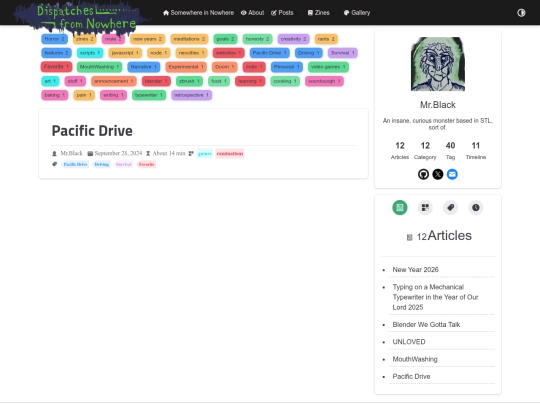Select the neocities 1 tag
The height and width of the screenshot is (405, 540).
coord(191,53)
